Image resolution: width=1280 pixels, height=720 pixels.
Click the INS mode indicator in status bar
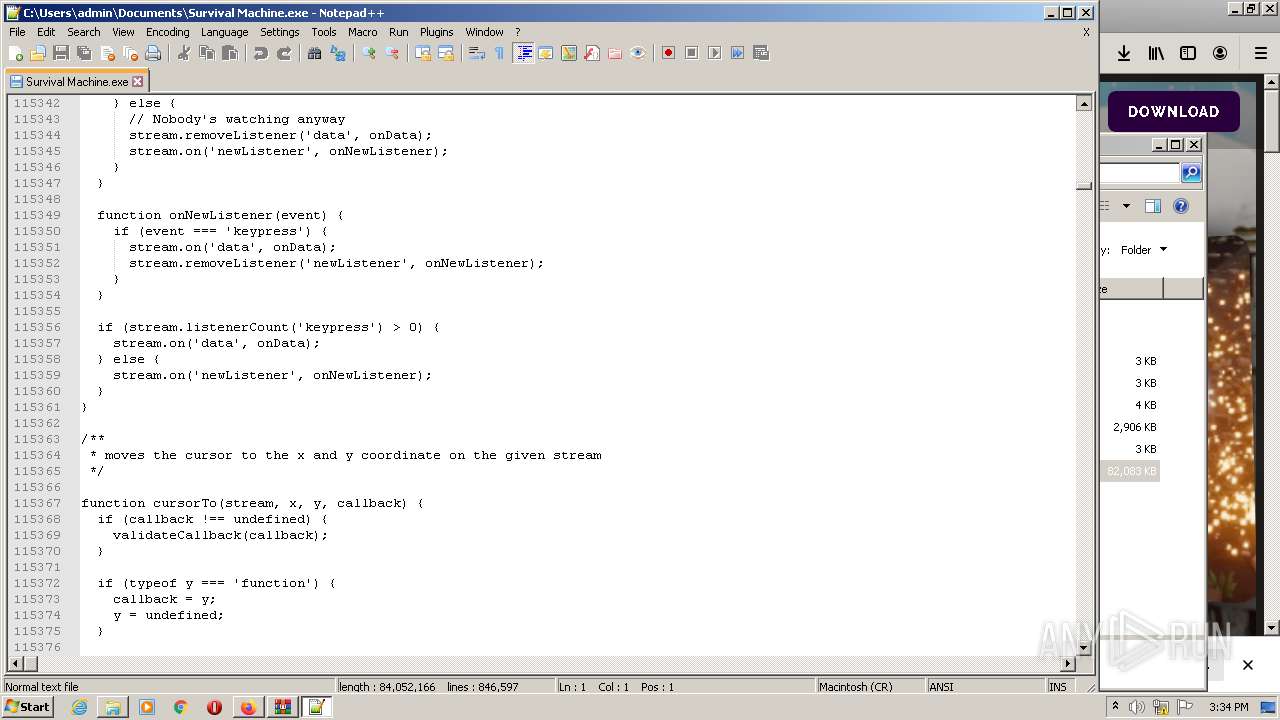(x=1057, y=687)
